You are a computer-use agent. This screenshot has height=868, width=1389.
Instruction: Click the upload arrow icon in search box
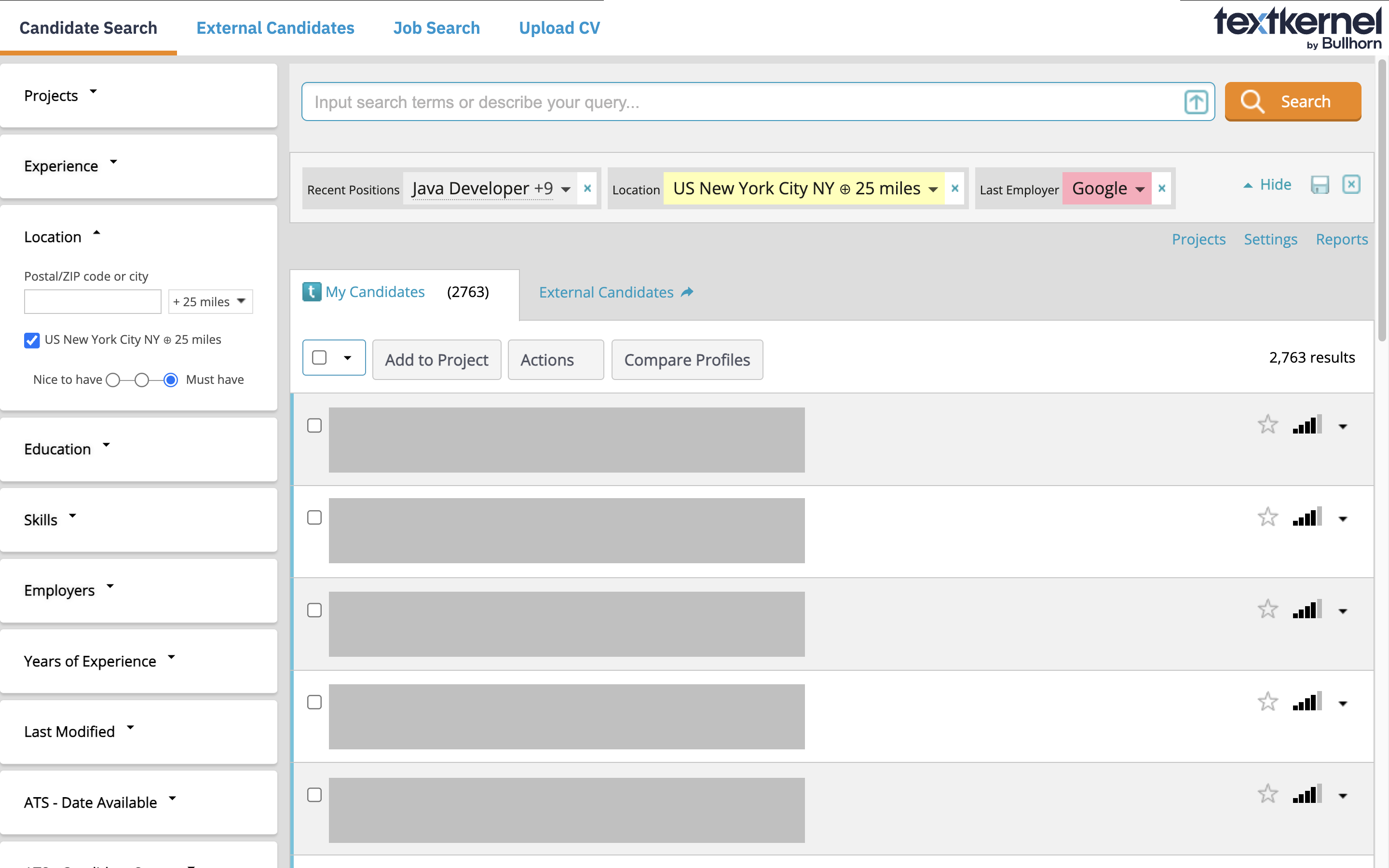pos(1196,102)
